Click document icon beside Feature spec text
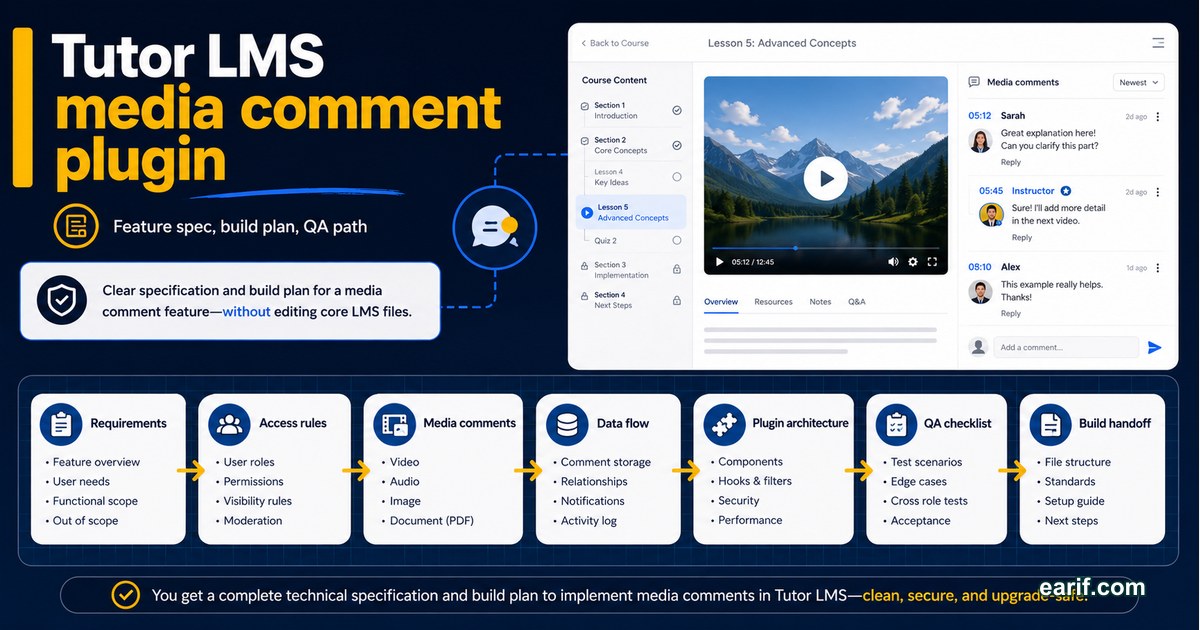 coord(76,227)
